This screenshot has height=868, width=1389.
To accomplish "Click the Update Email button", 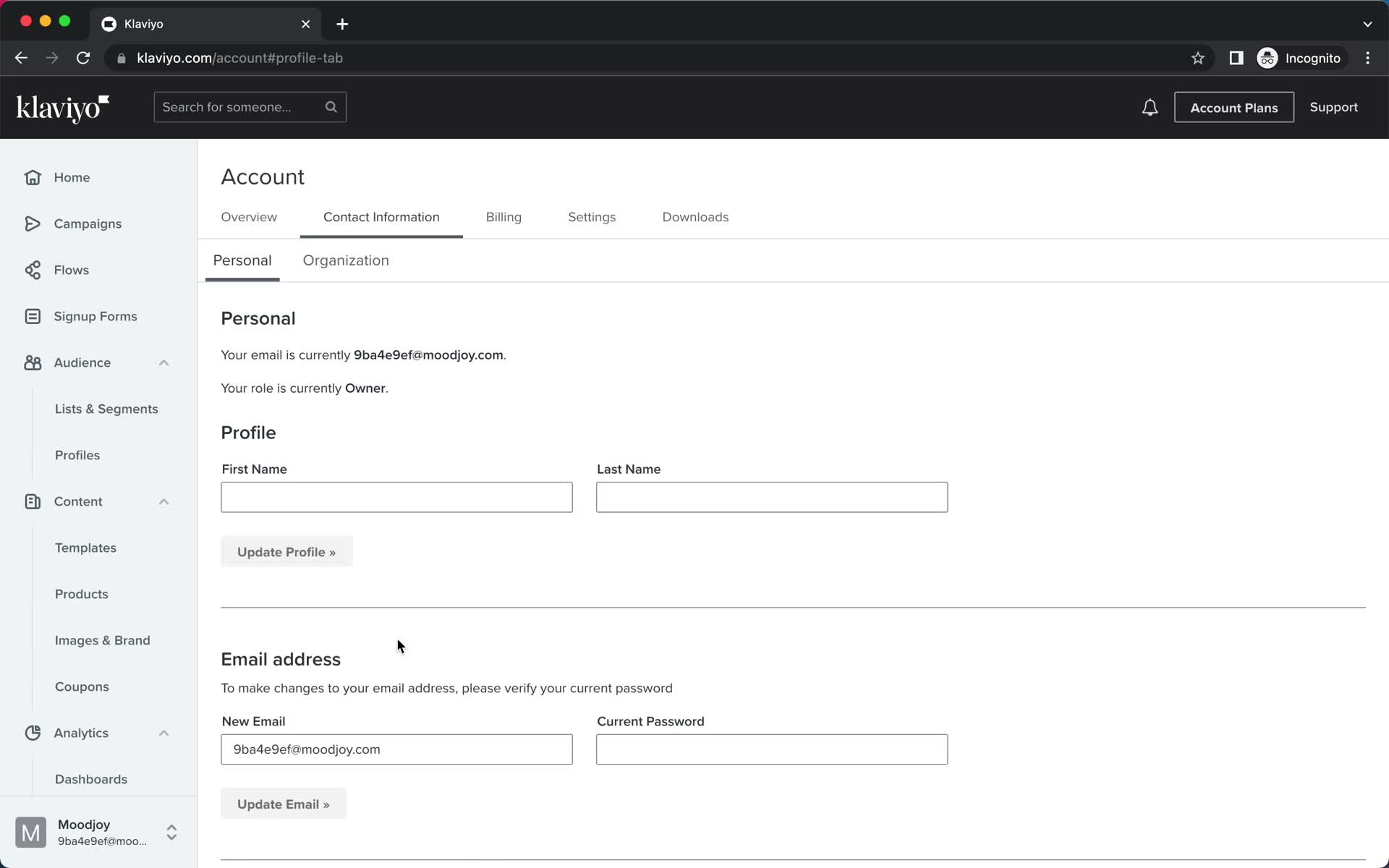I will coord(284,804).
